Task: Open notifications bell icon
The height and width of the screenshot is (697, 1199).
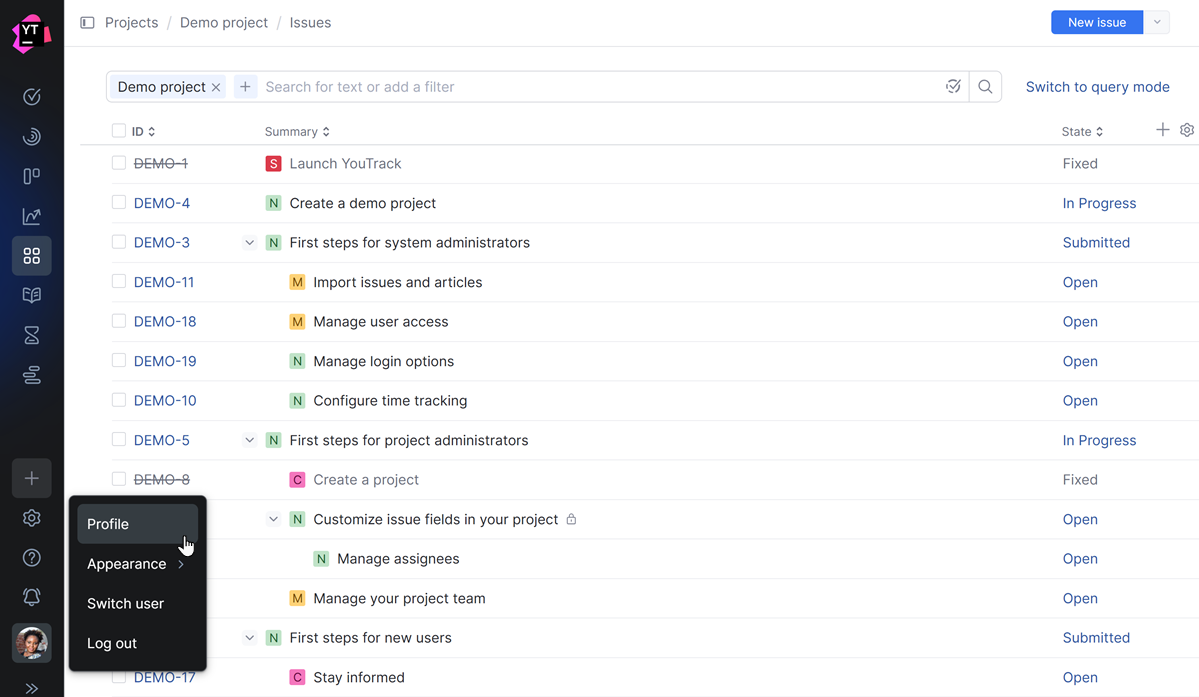Action: click(31, 597)
